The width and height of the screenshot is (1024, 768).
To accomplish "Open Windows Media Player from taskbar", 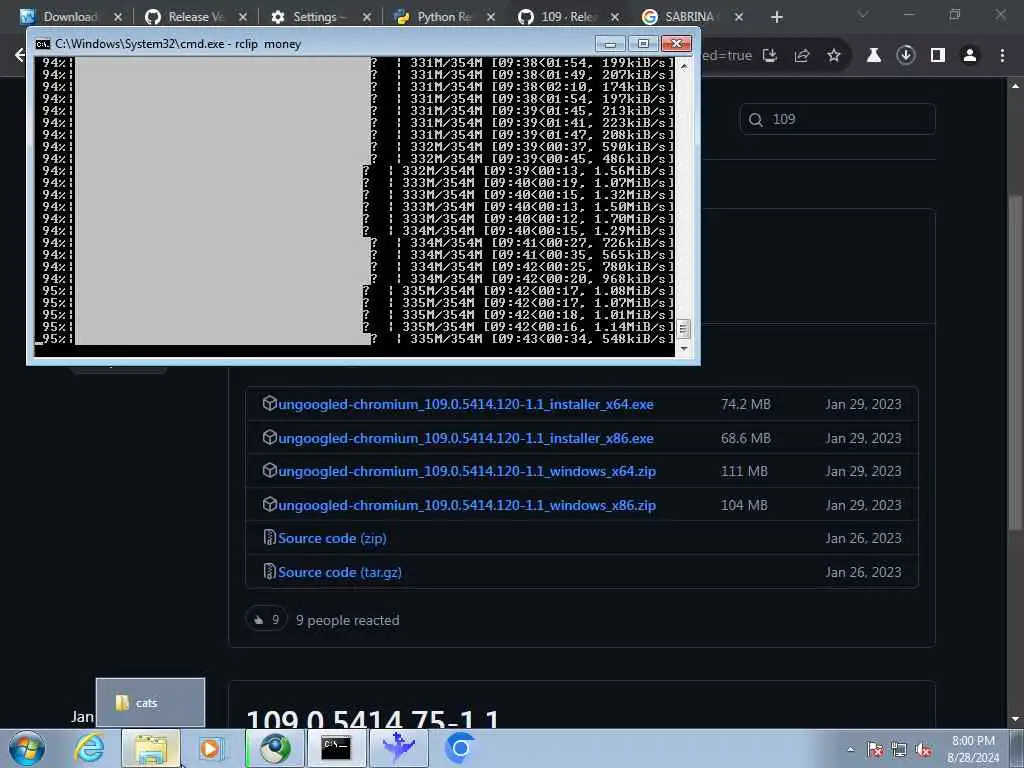I will coord(211,748).
